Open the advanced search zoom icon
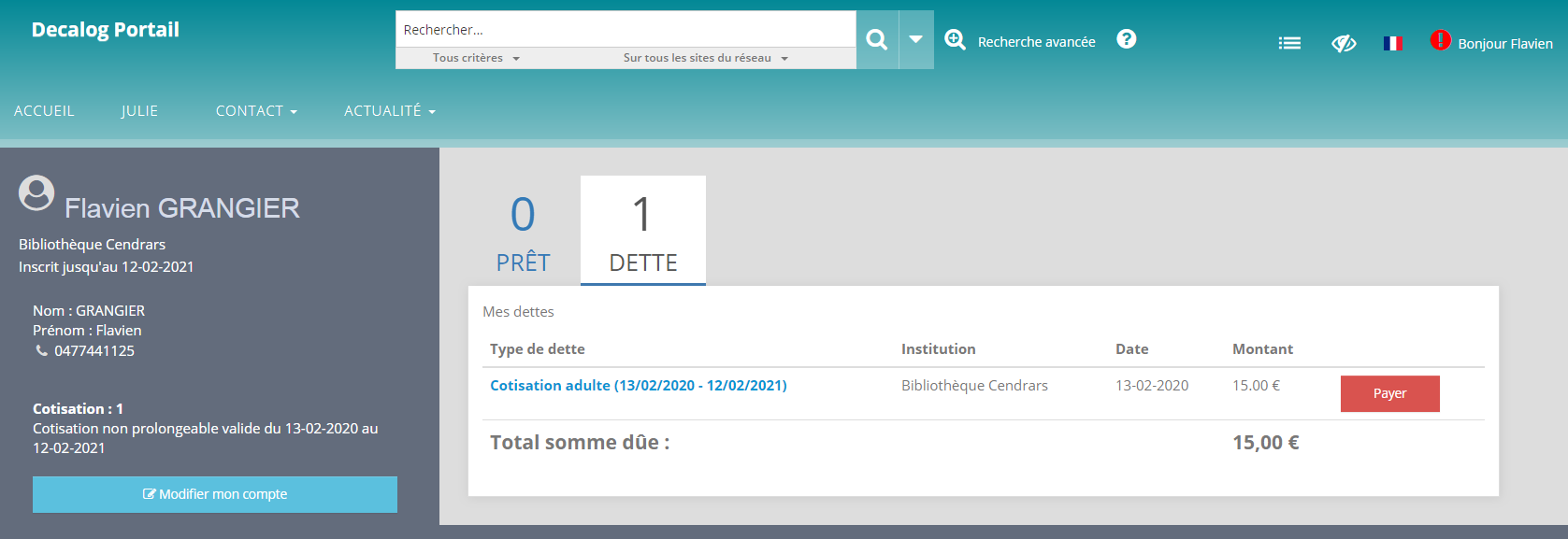Image resolution: width=1568 pixels, height=539 pixels. (x=955, y=40)
